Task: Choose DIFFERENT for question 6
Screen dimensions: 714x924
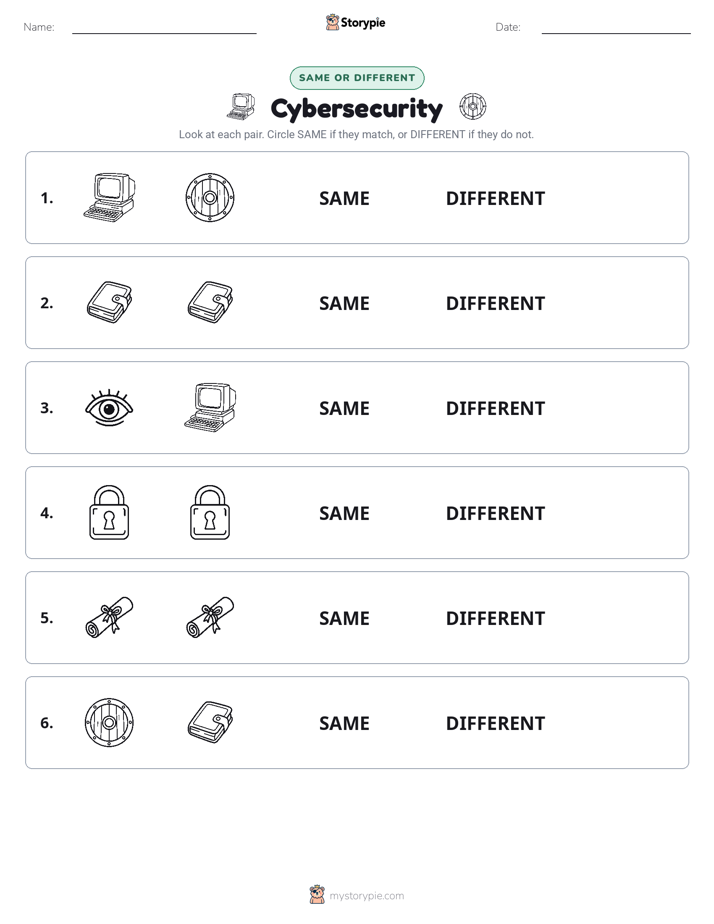Action: pos(495,723)
